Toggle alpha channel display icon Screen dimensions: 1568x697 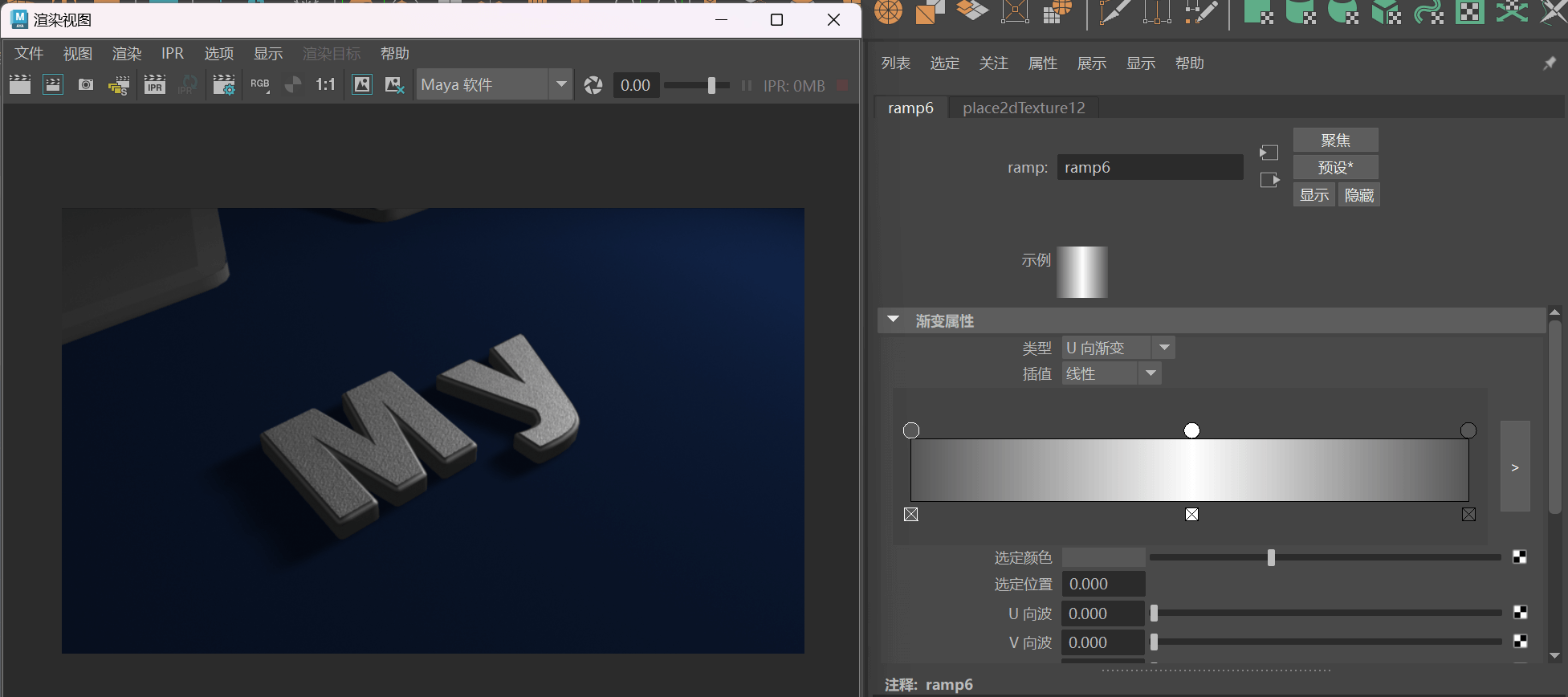tap(293, 84)
